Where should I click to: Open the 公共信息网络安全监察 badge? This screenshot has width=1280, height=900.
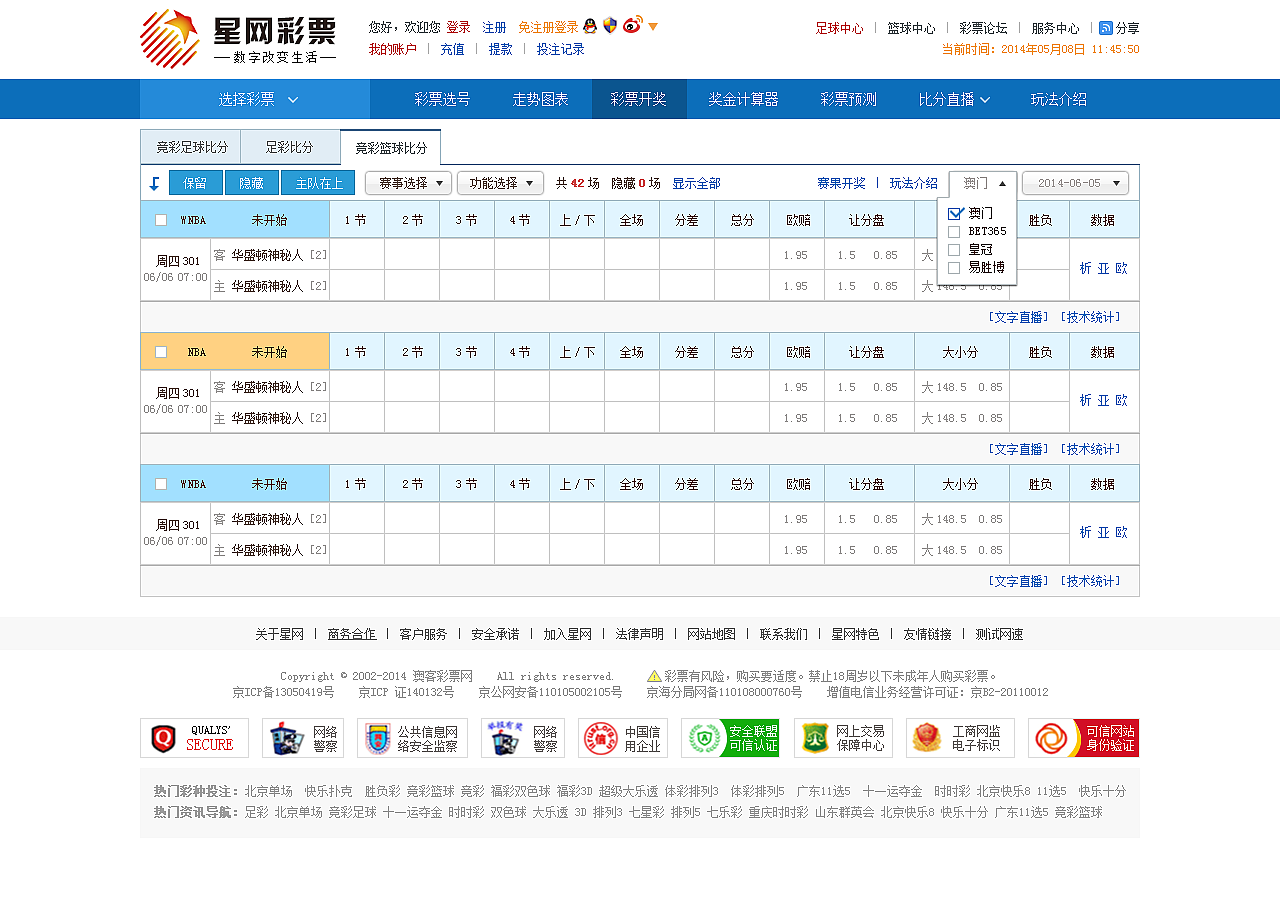412,738
